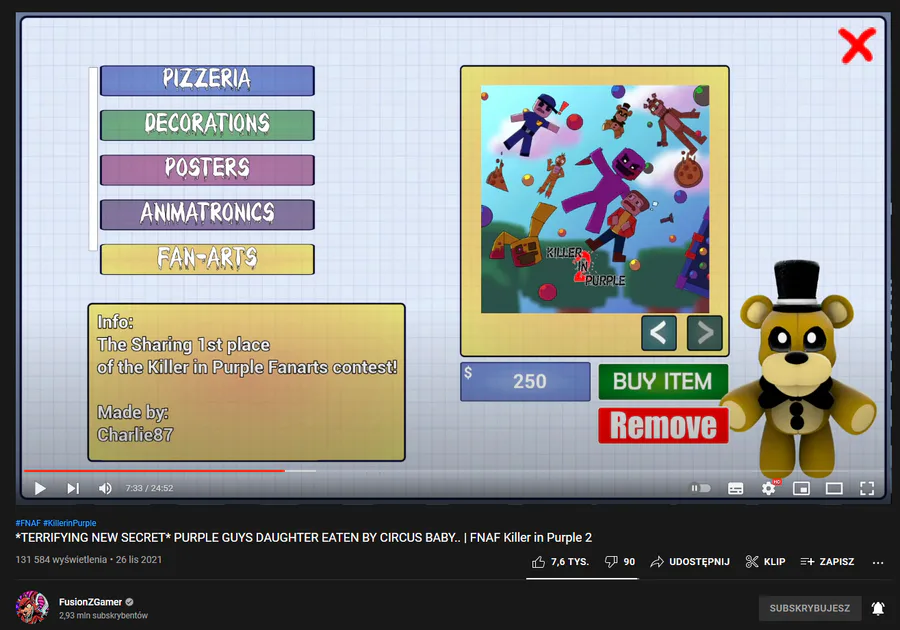Close the shop with the red X

(x=857, y=45)
